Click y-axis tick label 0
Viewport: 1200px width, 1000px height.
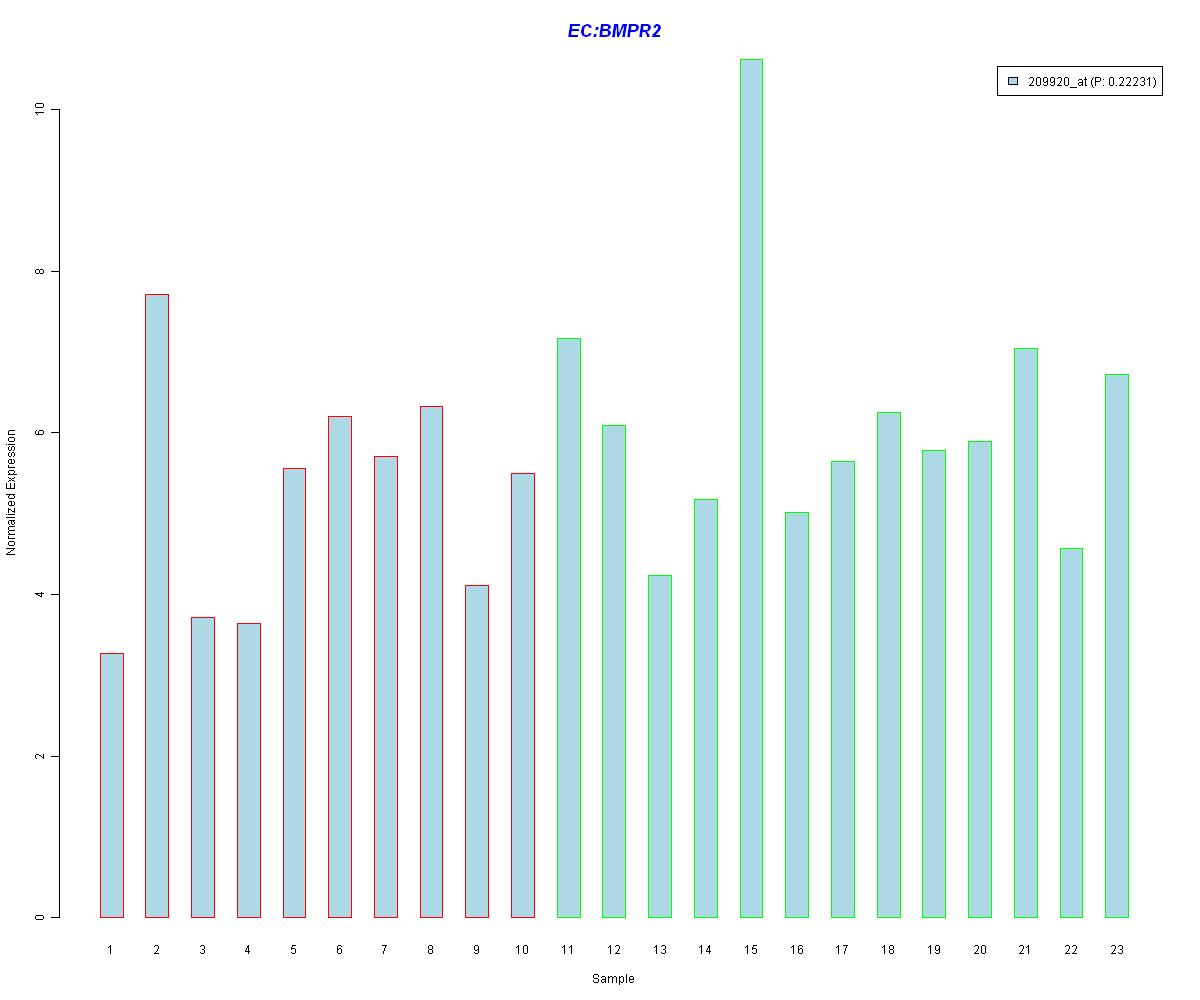point(39,918)
